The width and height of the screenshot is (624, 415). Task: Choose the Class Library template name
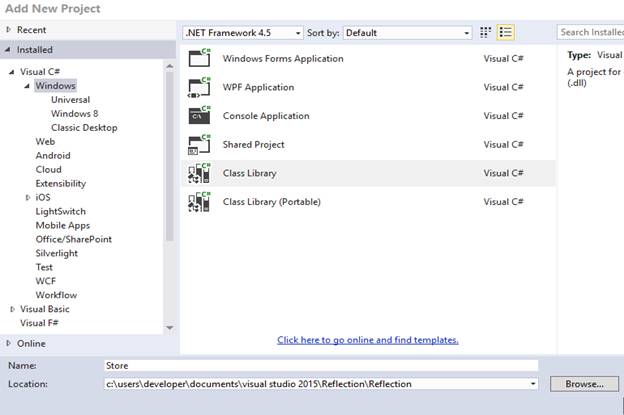pos(250,173)
